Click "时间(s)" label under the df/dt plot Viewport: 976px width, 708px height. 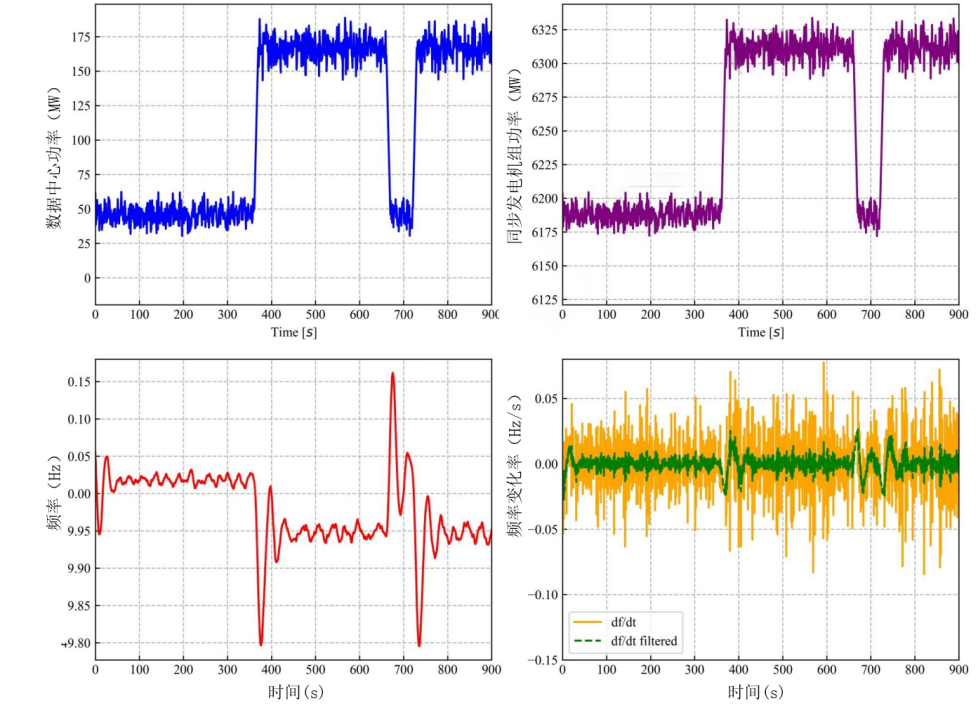(758, 691)
